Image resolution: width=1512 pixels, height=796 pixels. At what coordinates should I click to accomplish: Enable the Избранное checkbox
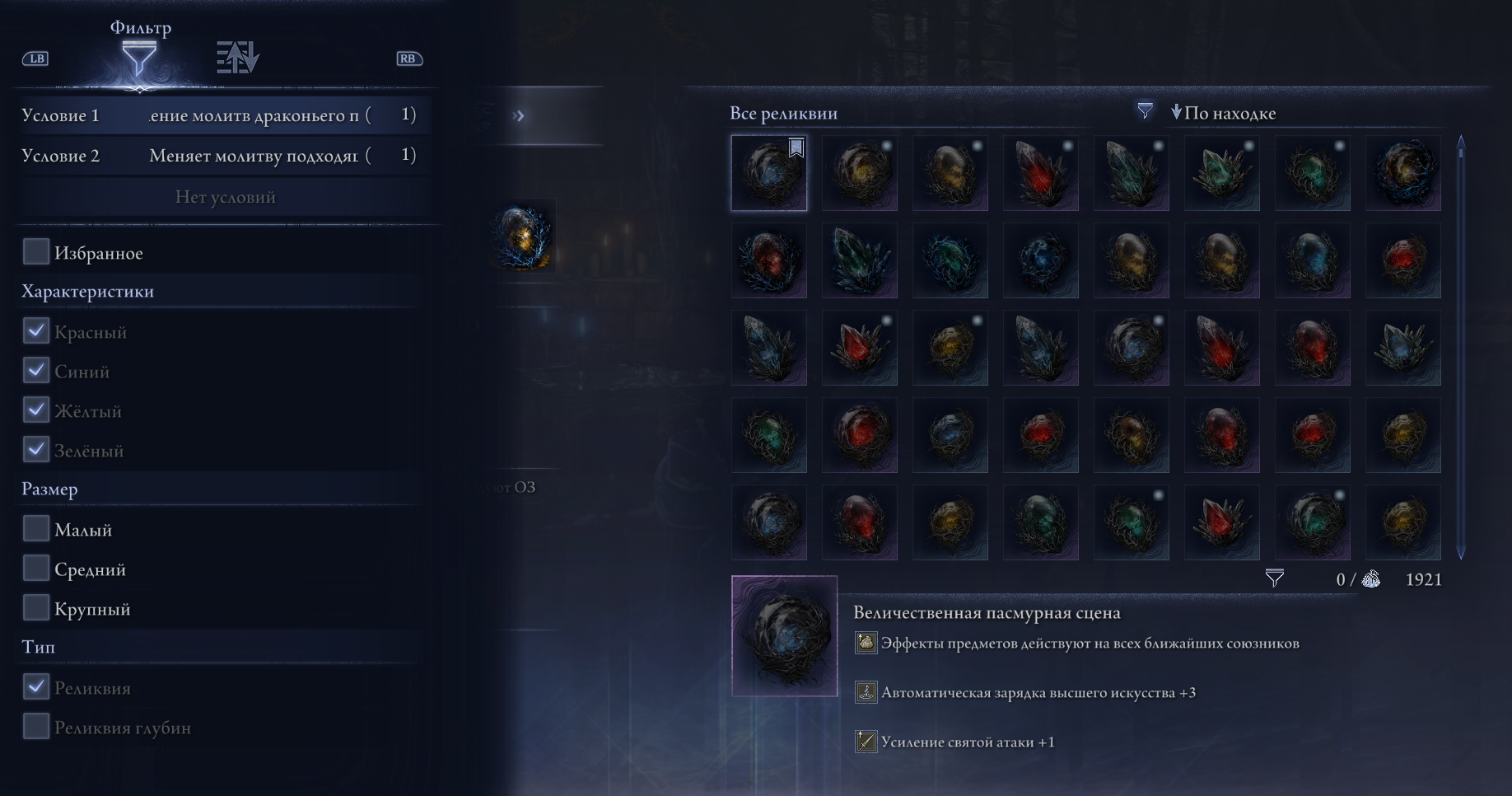pyautogui.click(x=36, y=252)
